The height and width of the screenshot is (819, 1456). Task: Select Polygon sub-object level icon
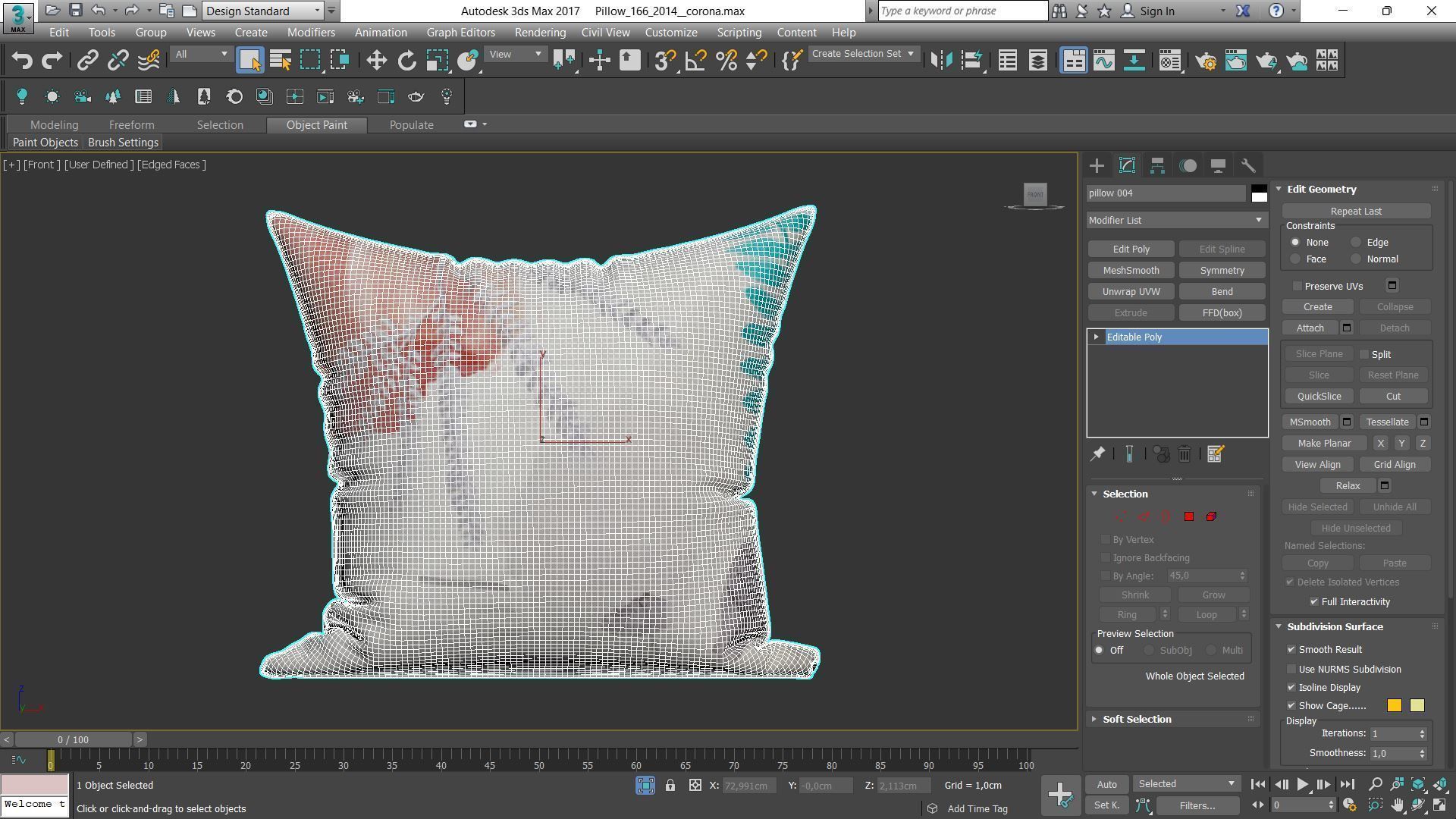pyautogui.click(x=1189, y=517)
